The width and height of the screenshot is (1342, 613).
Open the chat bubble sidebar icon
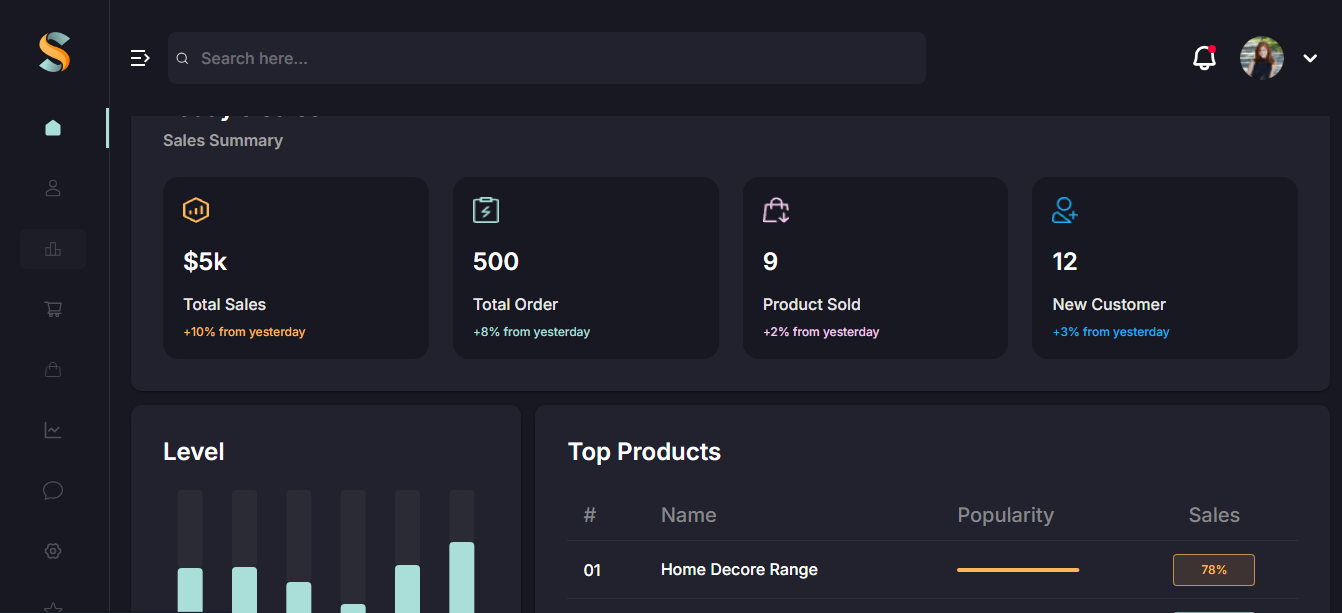click(53, 490)
